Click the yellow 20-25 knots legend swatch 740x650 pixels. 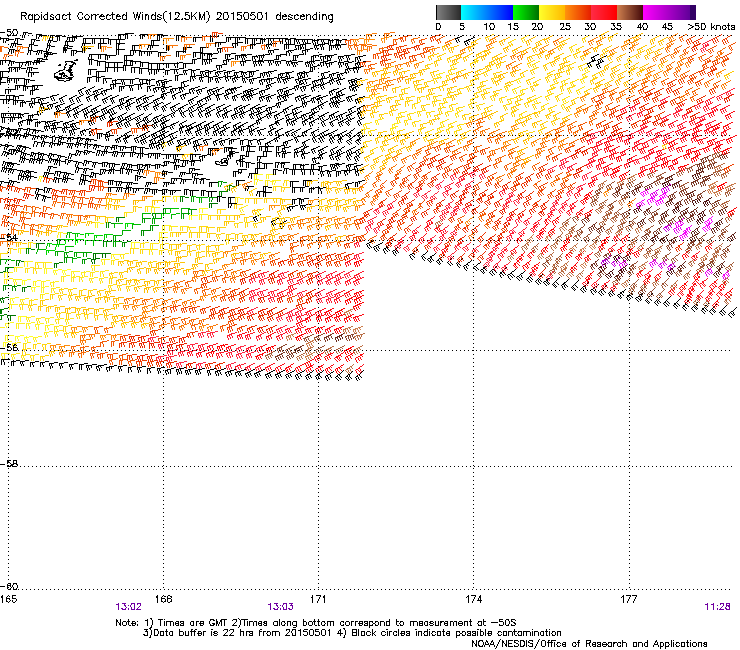pos(552,12)
